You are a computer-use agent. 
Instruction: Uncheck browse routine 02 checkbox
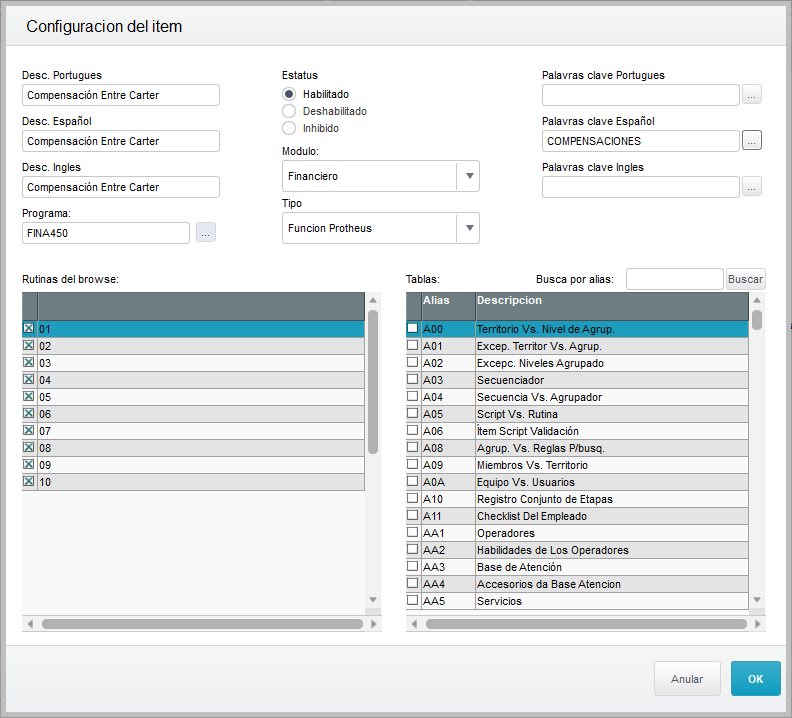(29, 346)
